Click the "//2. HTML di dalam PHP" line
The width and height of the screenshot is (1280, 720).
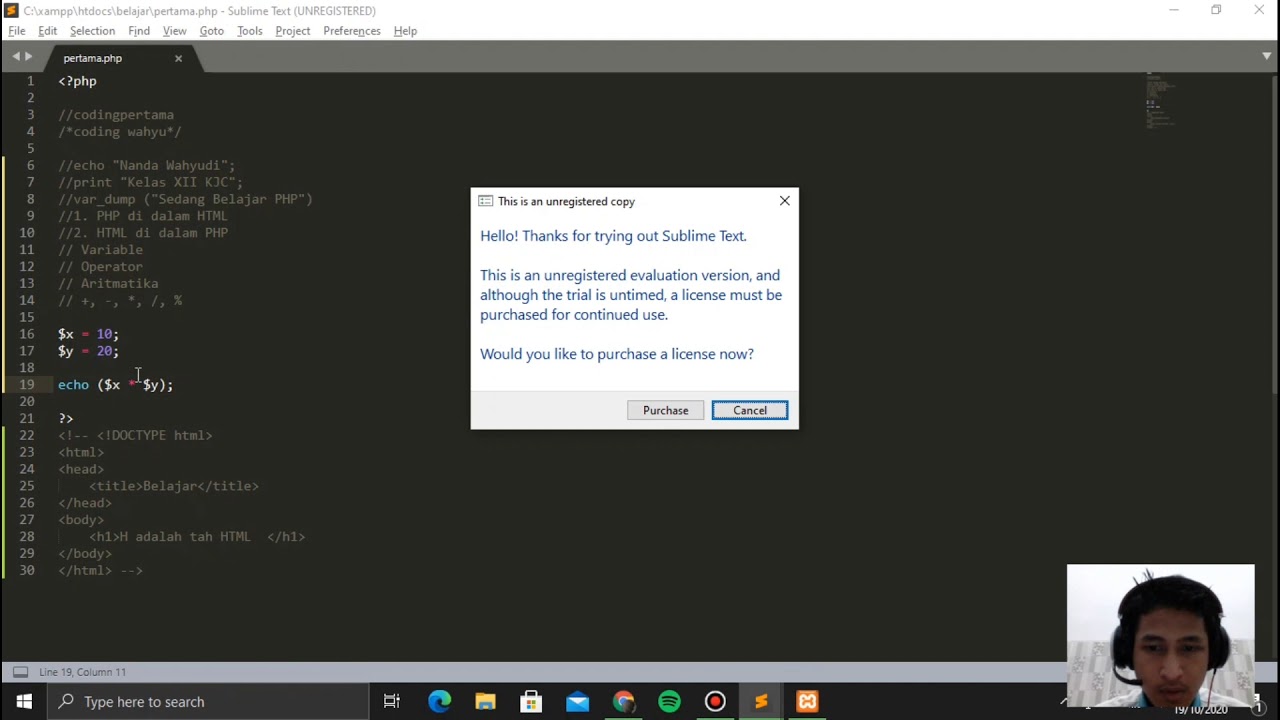(x=143, y=233)
